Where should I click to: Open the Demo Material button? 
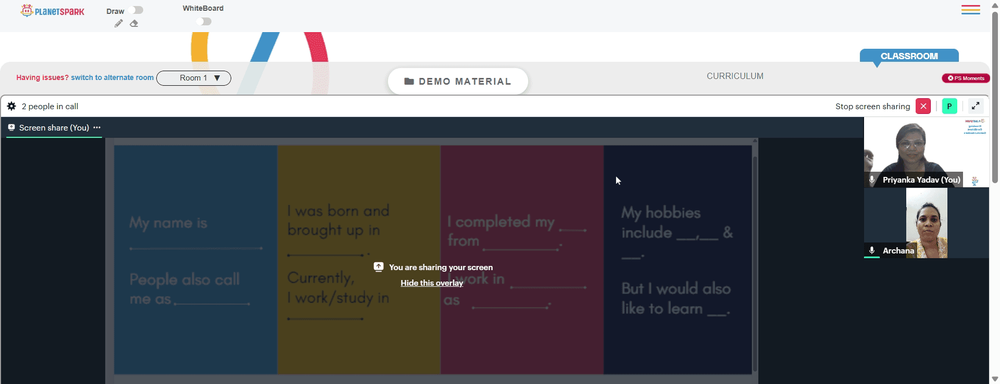(458, 81)
